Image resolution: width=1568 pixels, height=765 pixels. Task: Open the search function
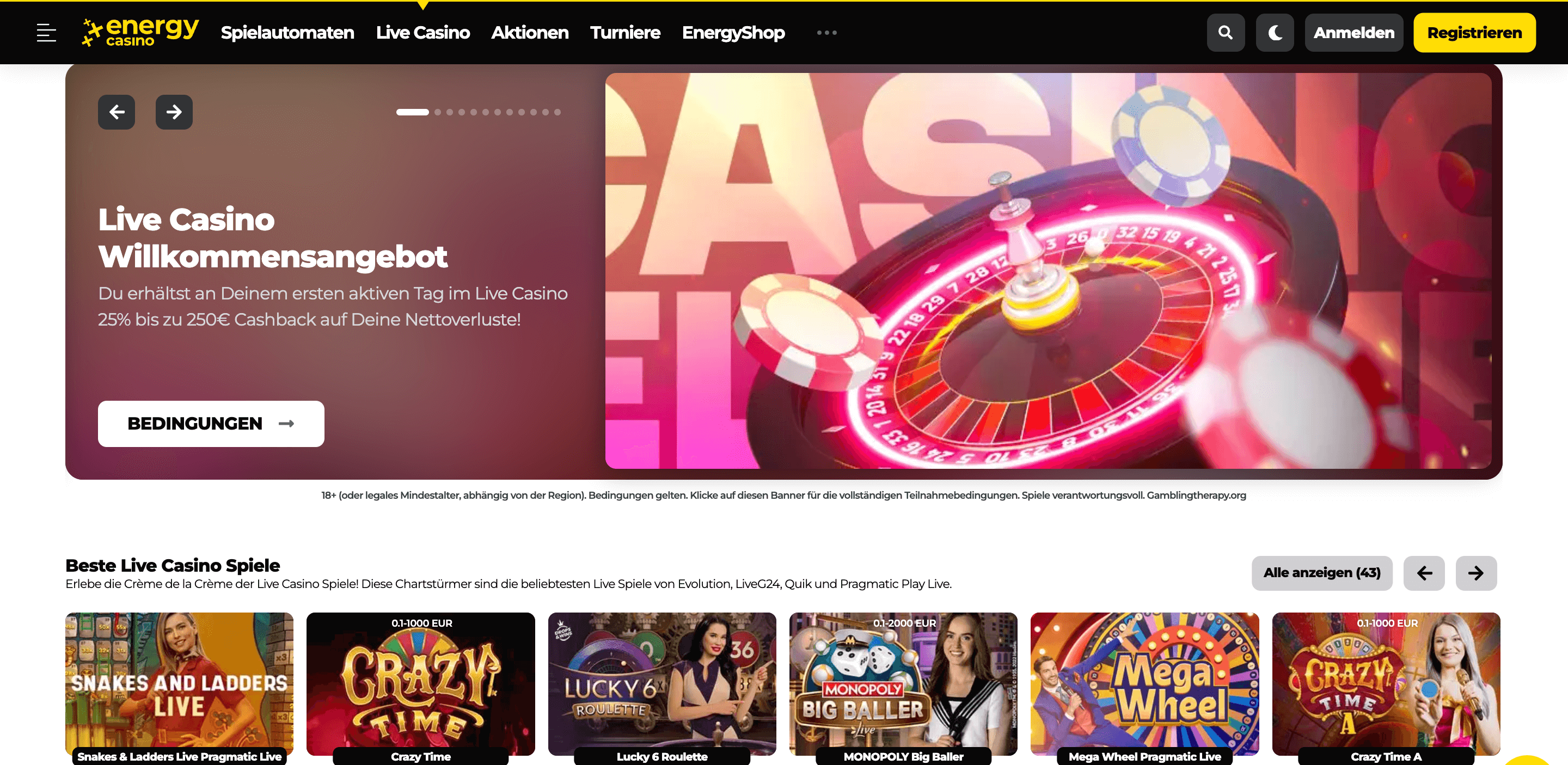(1226, 32)
